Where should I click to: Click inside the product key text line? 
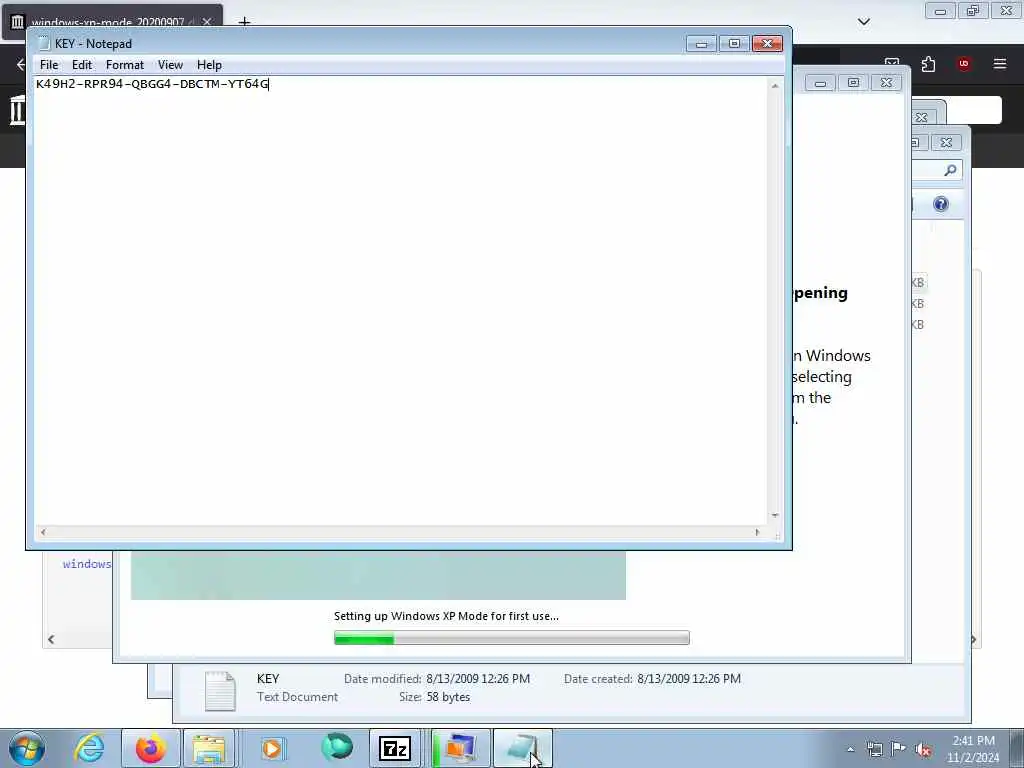[x=152, y=84]
